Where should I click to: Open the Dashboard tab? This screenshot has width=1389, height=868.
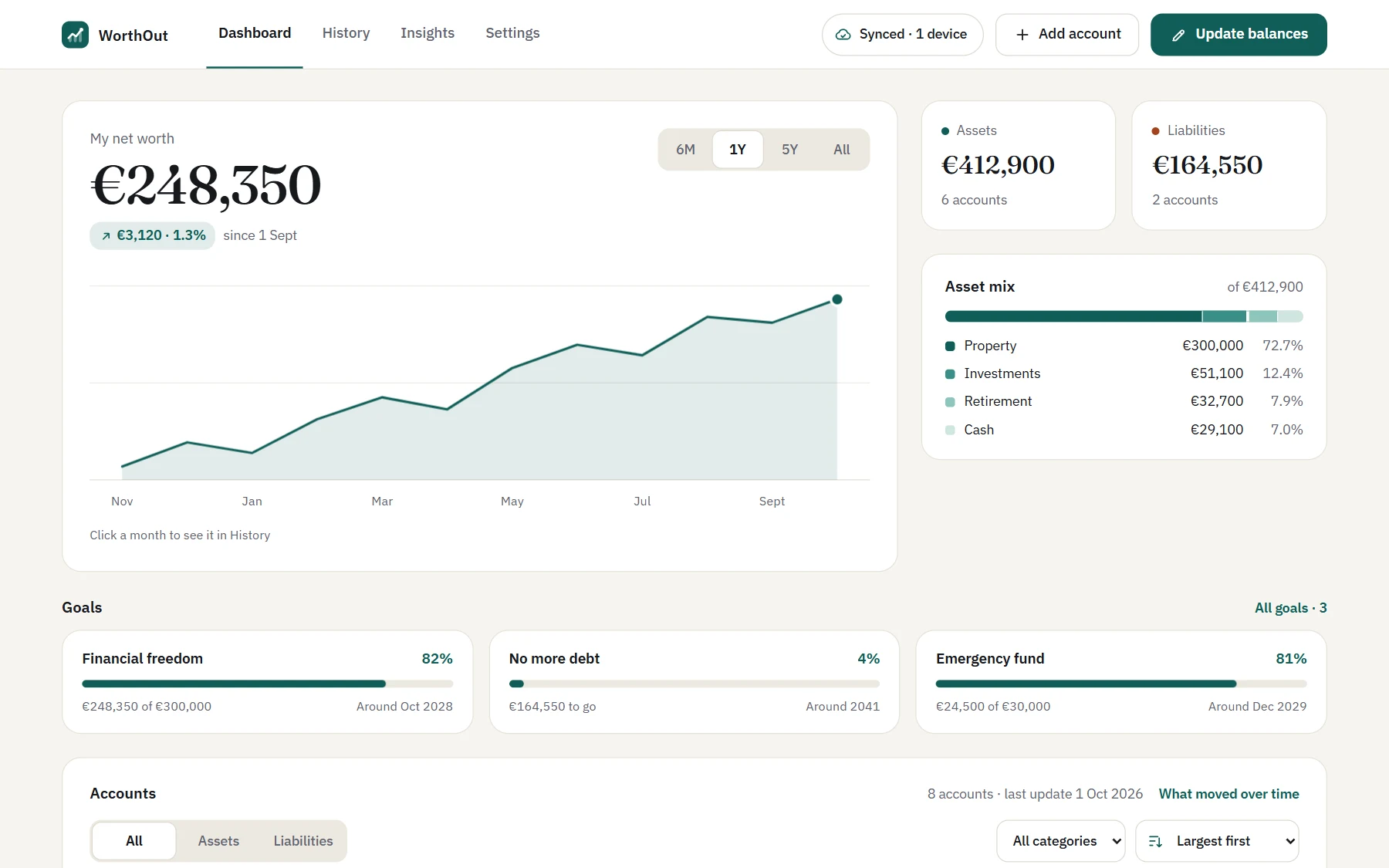point(255,33)
